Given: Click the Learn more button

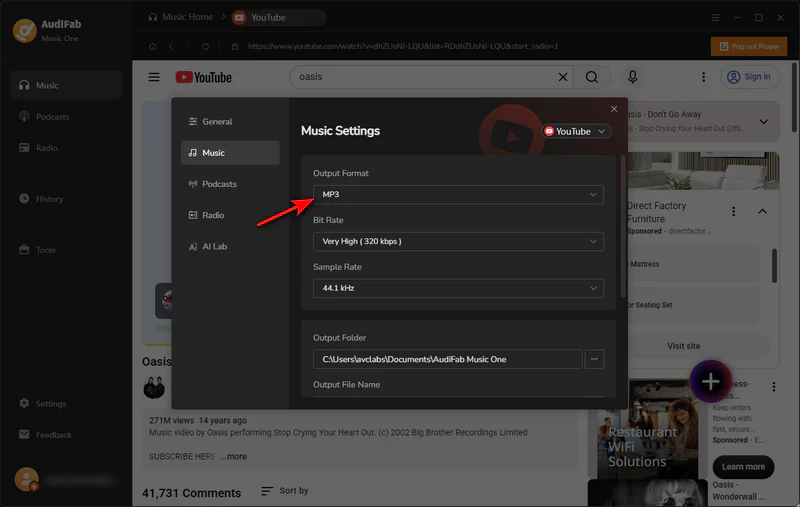Looking at the screenshot, I should [x=743, y=467].
